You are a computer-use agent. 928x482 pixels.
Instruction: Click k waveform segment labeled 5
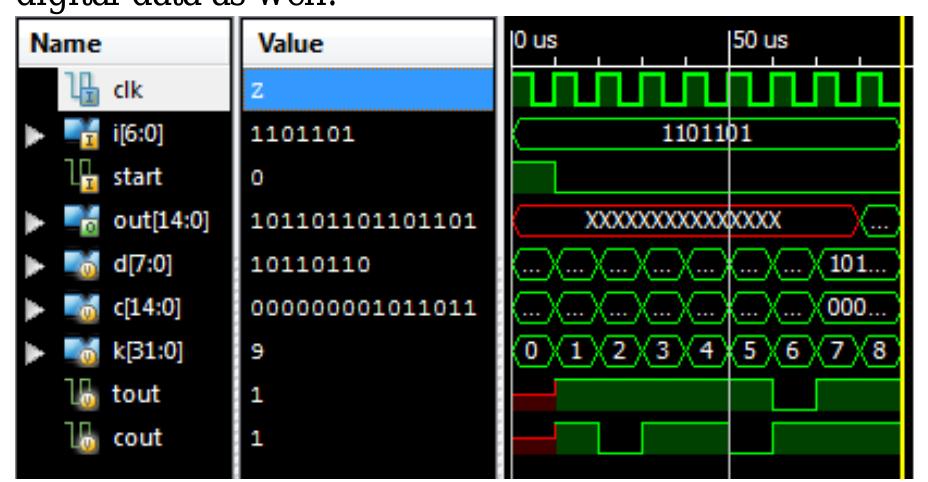point(750,351)
